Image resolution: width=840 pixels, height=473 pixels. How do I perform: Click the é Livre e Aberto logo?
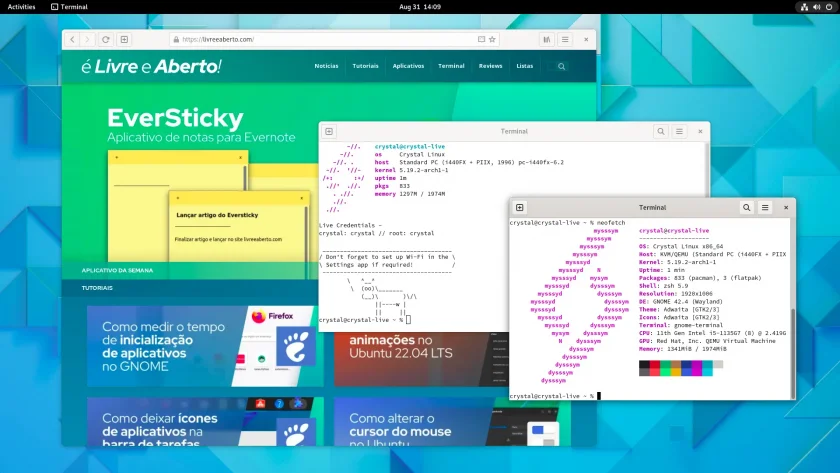tap(151, 66)
